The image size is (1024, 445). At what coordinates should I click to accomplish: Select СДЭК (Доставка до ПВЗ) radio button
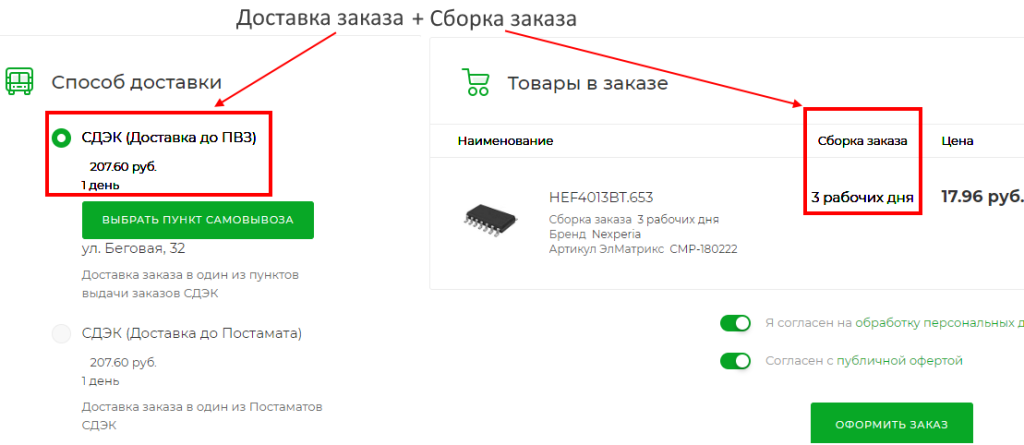tap(61, 138)
